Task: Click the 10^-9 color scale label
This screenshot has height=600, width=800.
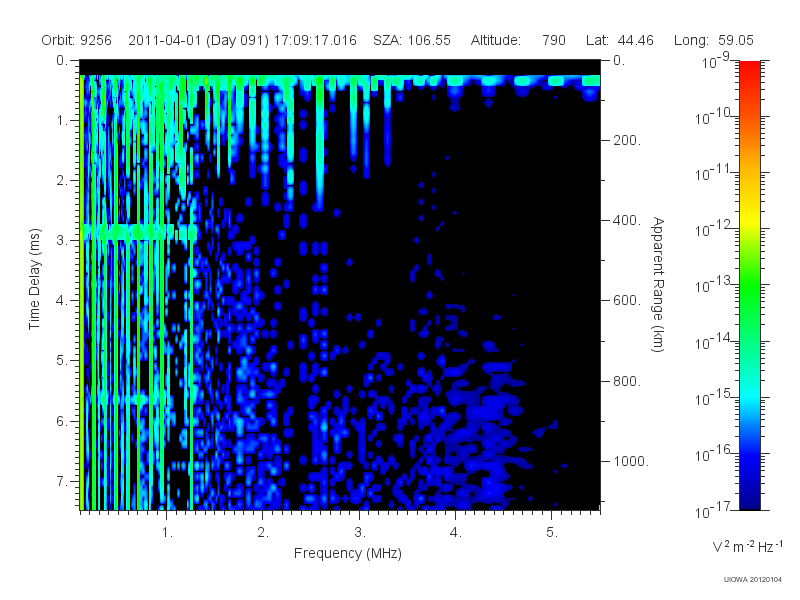Action: (716, 61)
